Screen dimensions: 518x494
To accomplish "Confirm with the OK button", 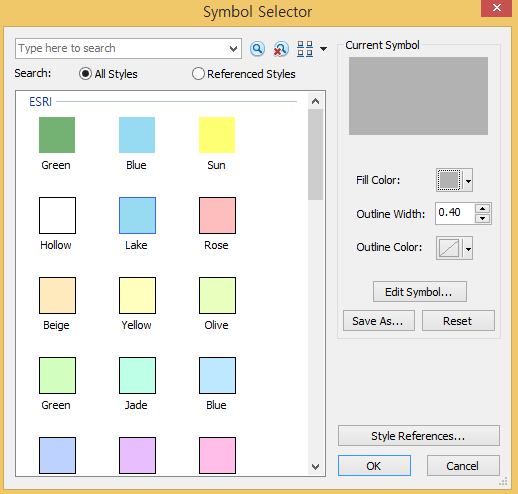I will point(374,466).
